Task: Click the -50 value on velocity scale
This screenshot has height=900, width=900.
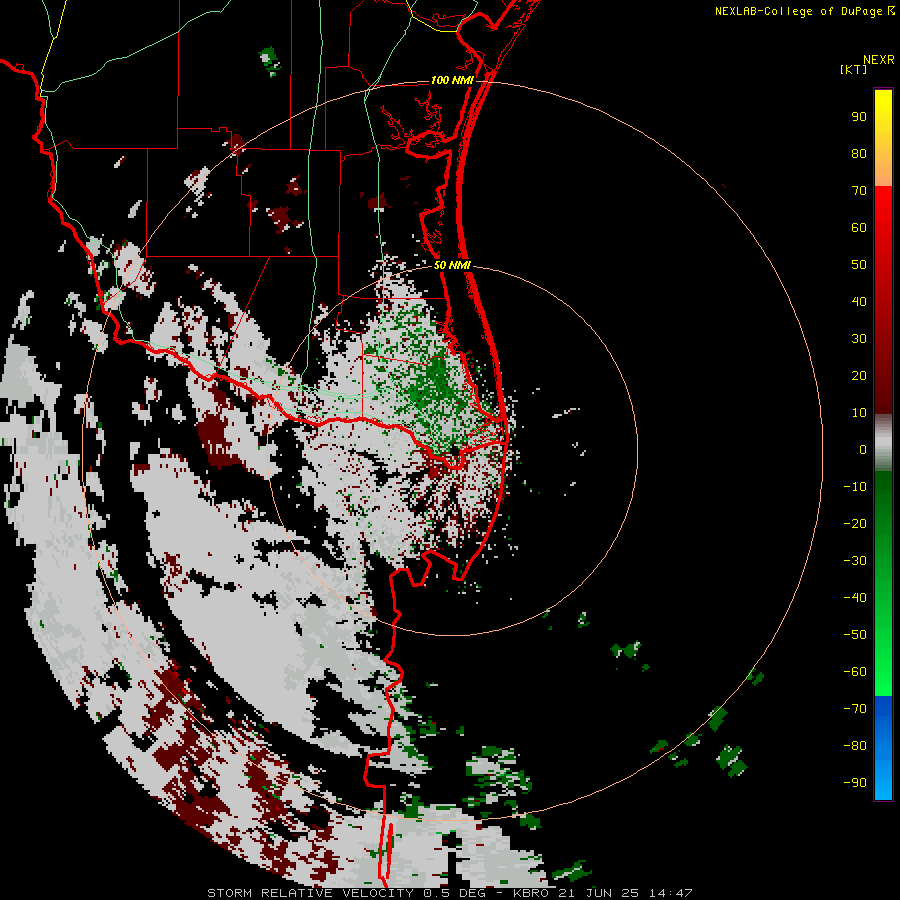Action: 855,635
